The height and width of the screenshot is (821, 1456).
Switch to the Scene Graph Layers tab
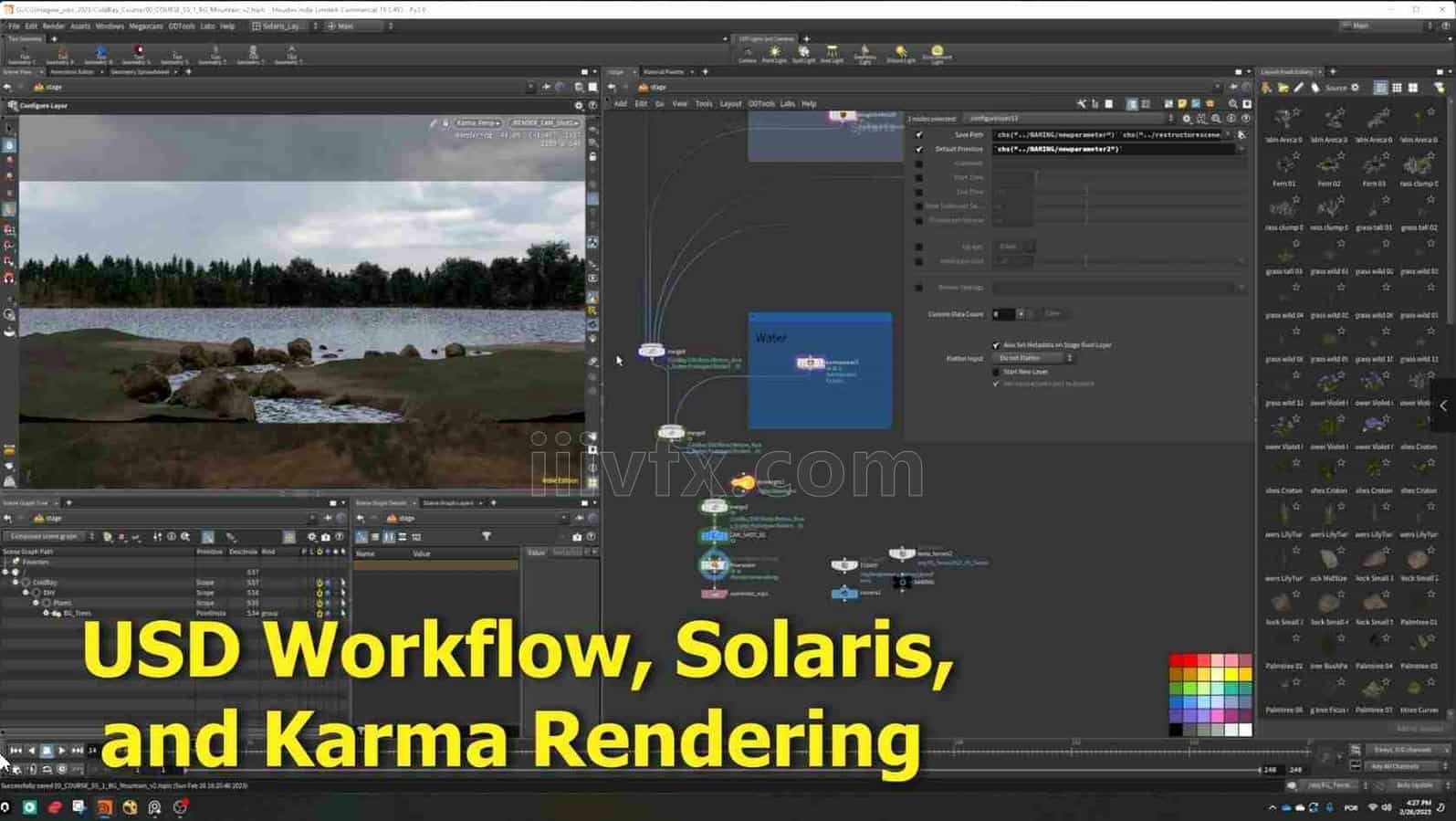pyautogui.click(x=448, y=502)
